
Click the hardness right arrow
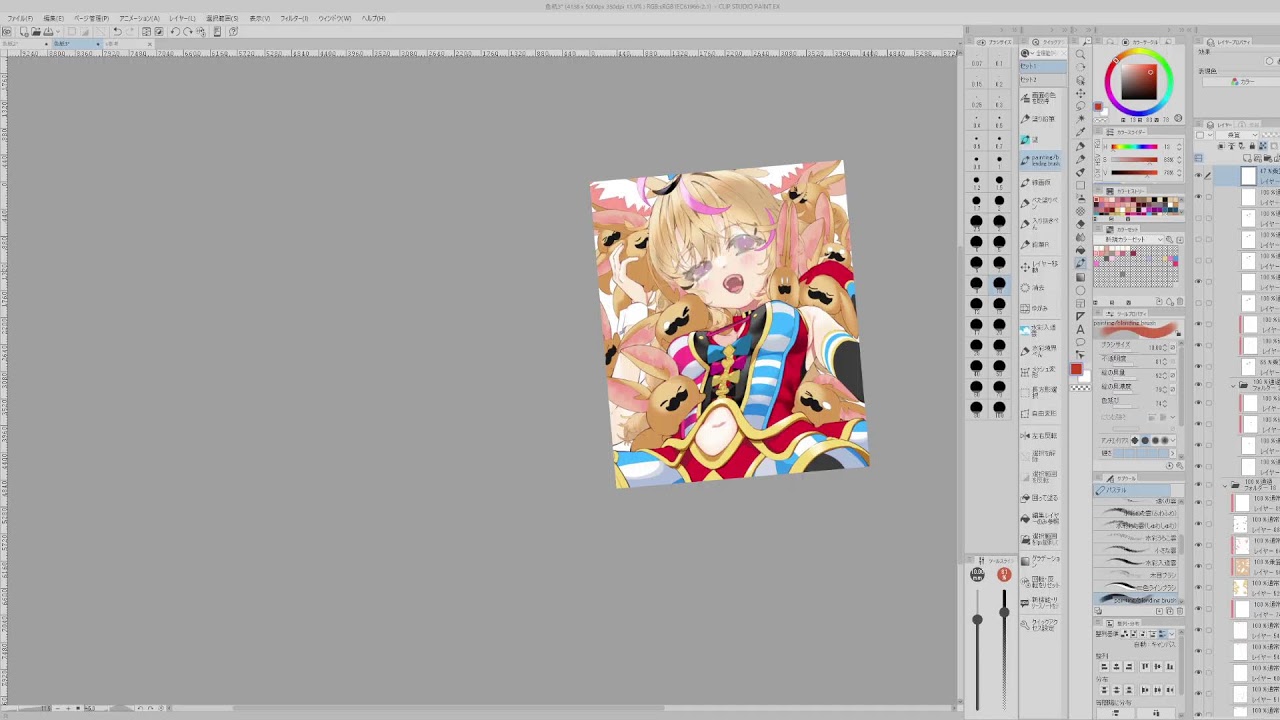coord(1173,453)
